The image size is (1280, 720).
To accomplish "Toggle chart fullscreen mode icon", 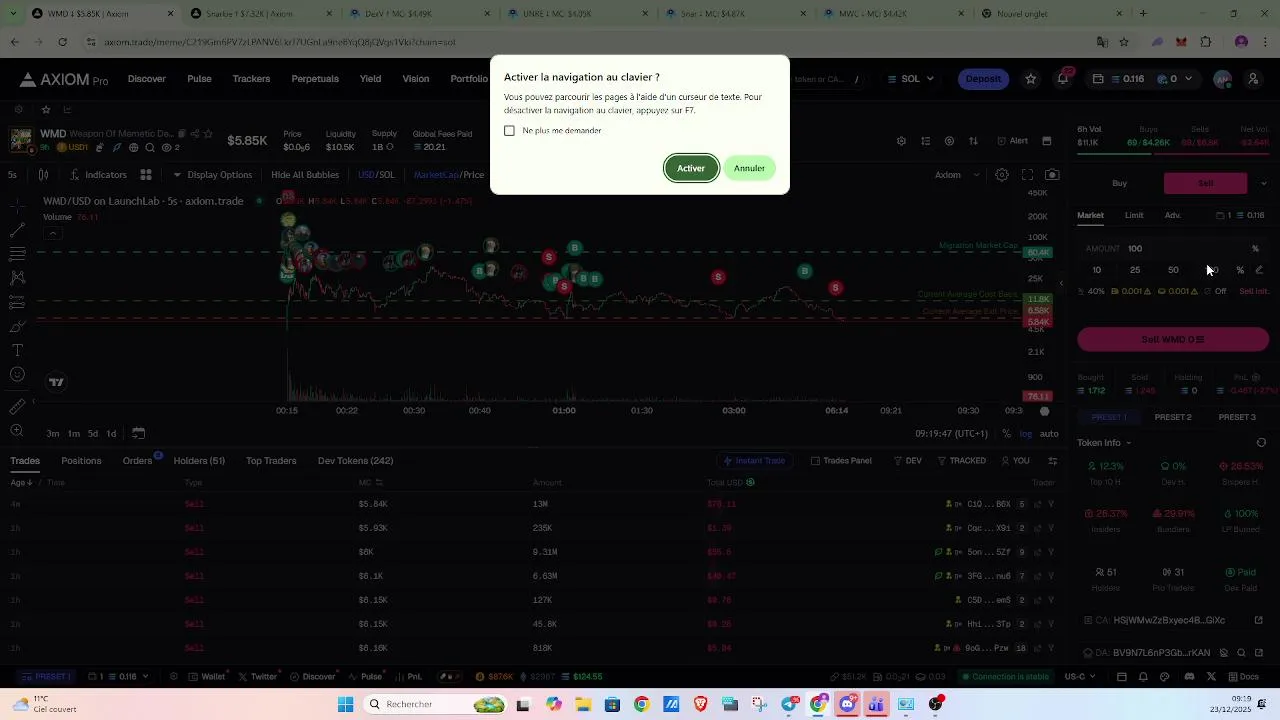I will 1027,174.
